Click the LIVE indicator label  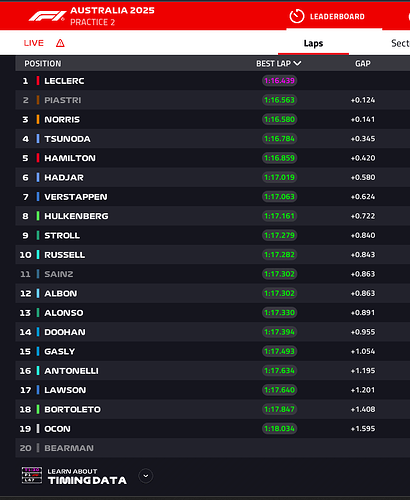[x=34, y=43]
